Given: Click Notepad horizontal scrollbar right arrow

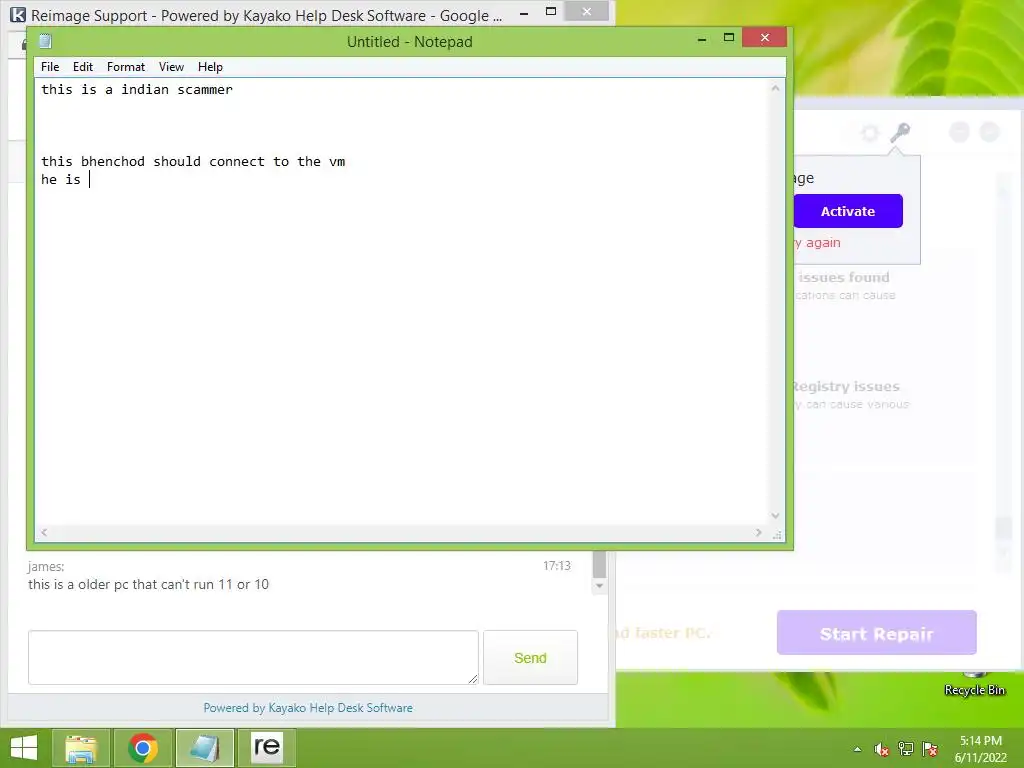Looking at the screenshot, I should [x=758, y=532].
